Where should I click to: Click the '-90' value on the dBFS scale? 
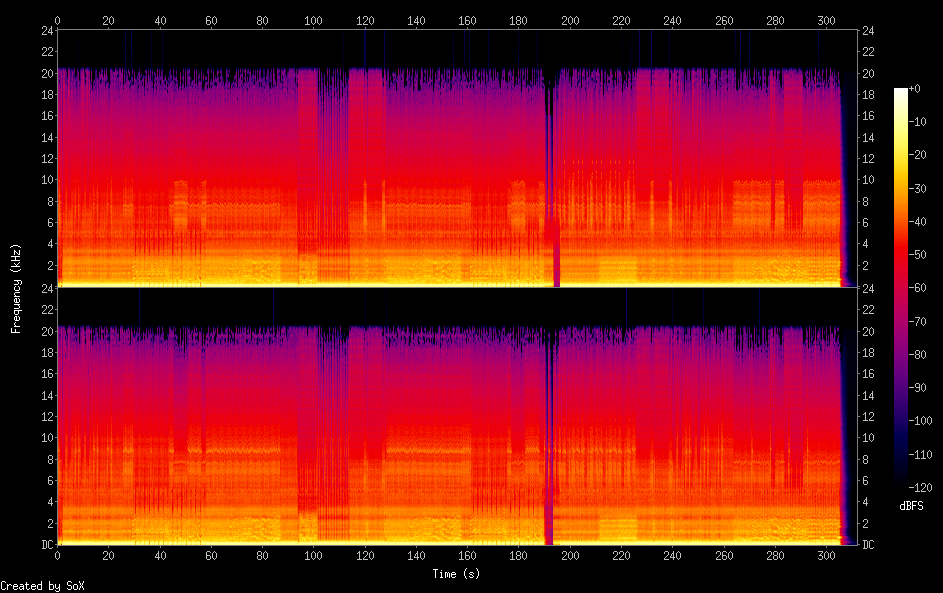(918, 387)
